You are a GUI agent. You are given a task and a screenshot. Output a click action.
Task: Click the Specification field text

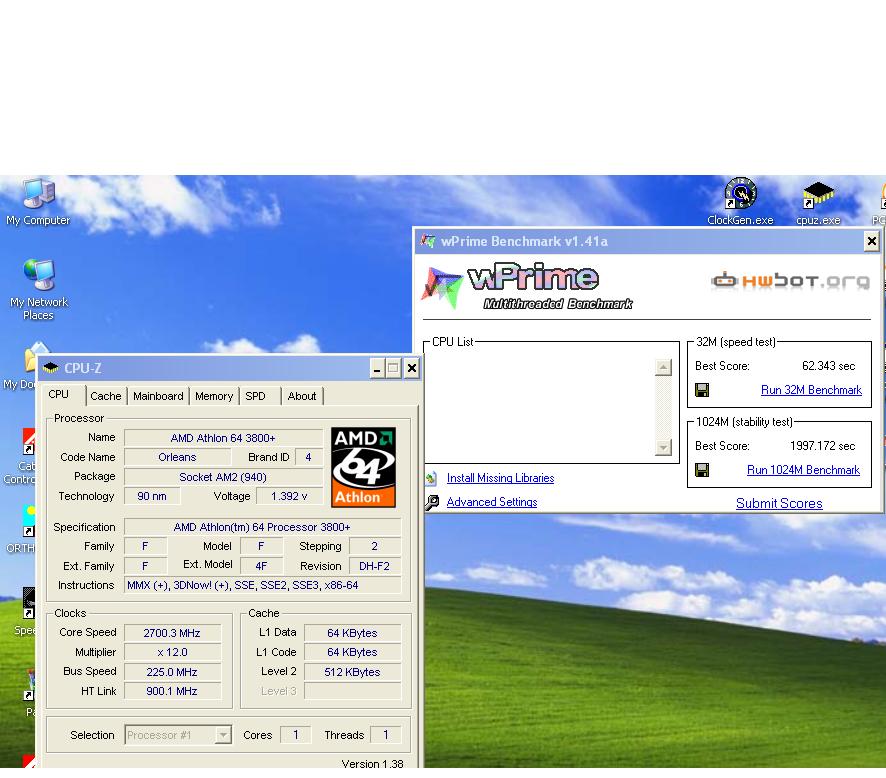pos(263,527)
